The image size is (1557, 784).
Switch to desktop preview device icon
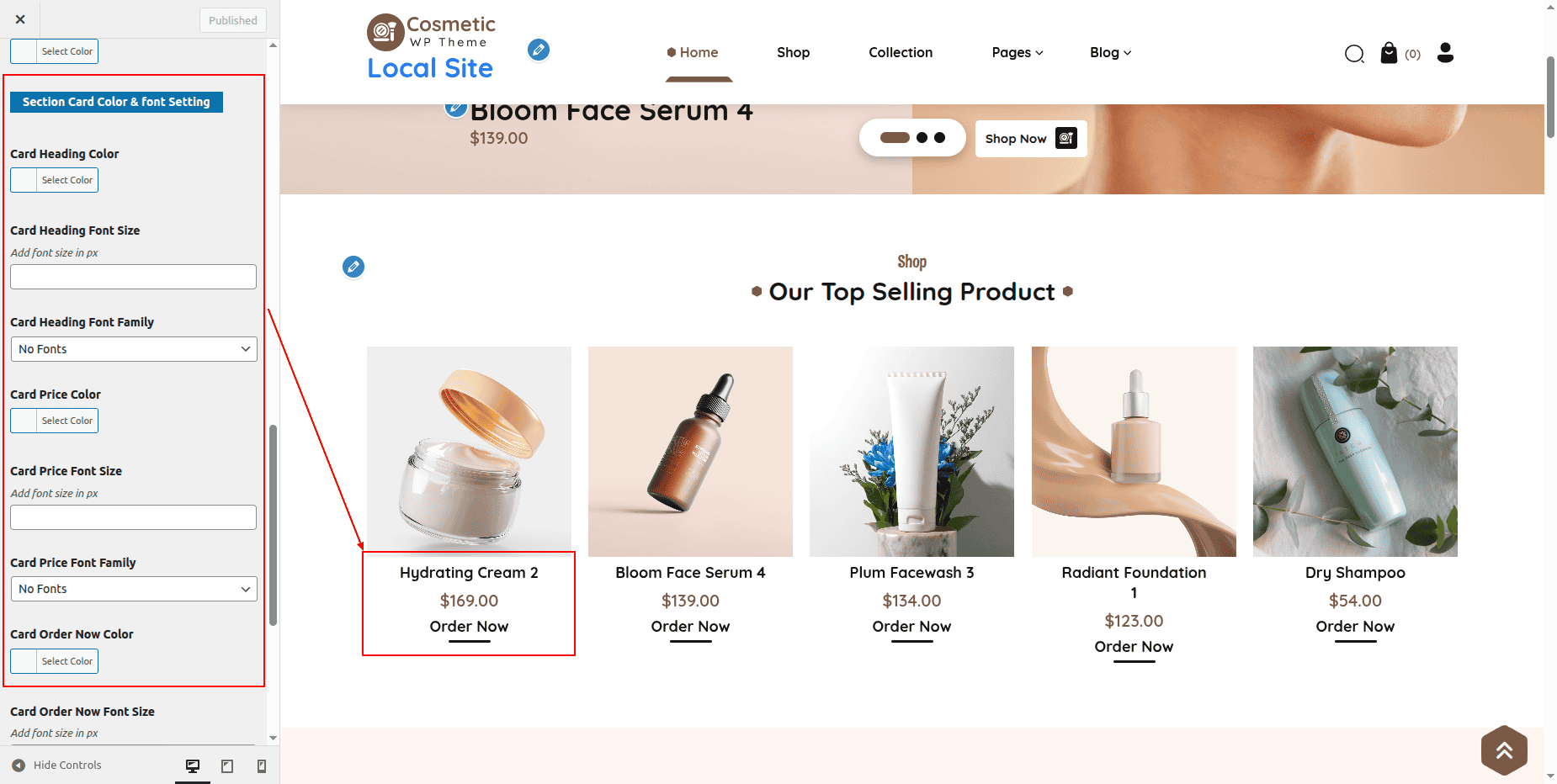click(193, 765)
